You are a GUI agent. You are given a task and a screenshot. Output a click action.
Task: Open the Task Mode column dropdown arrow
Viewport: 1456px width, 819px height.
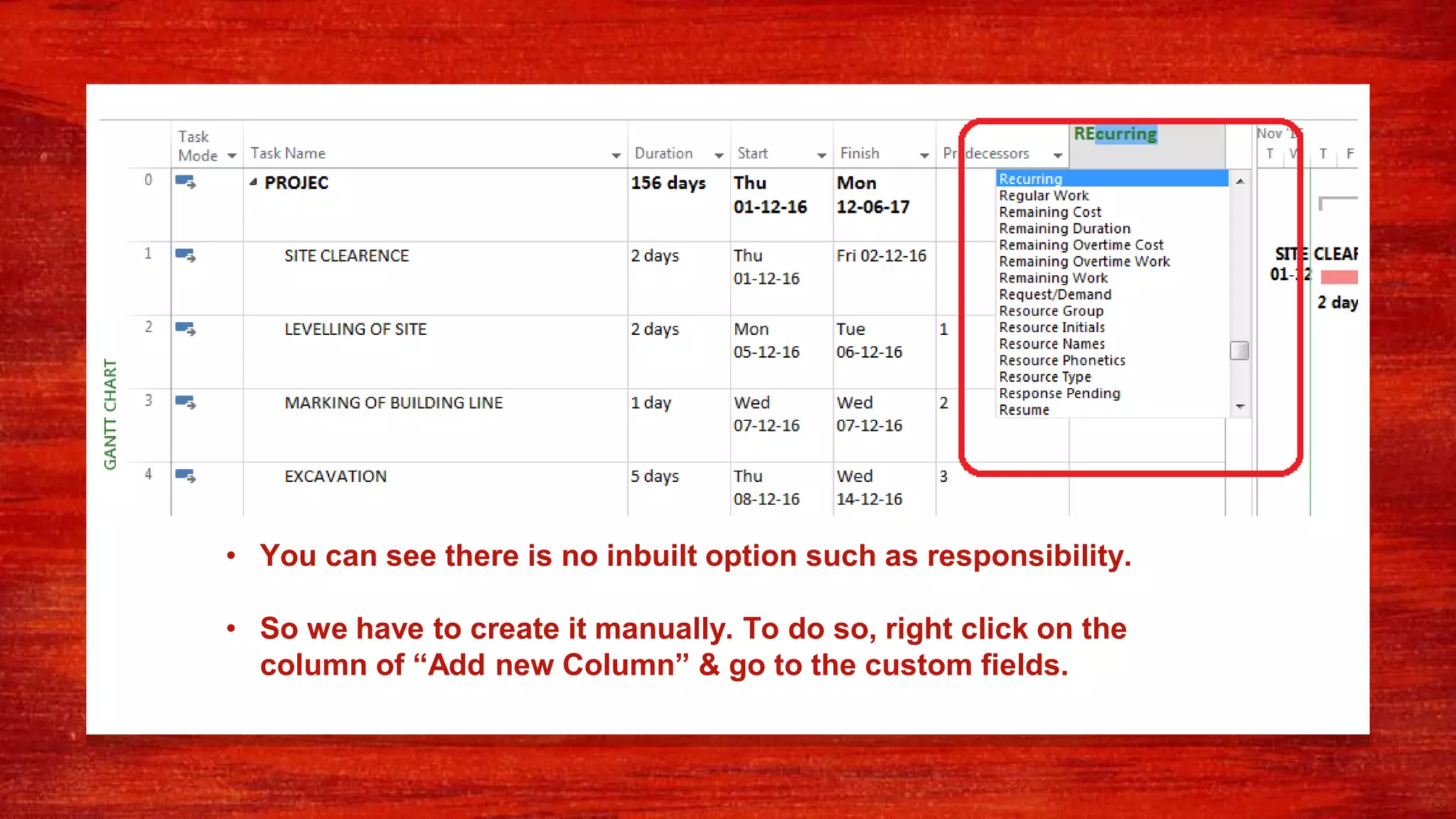[x=232, y=155]
